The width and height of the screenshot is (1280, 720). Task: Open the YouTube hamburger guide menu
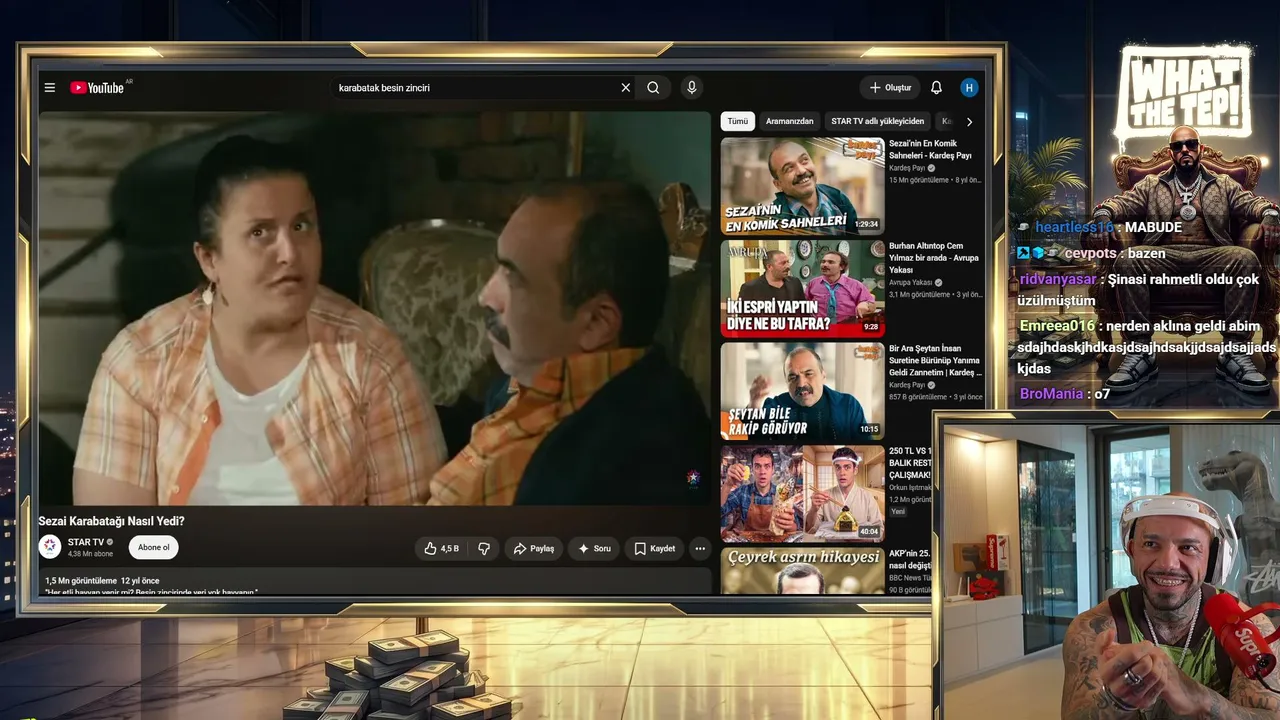(x=49, y=88)
